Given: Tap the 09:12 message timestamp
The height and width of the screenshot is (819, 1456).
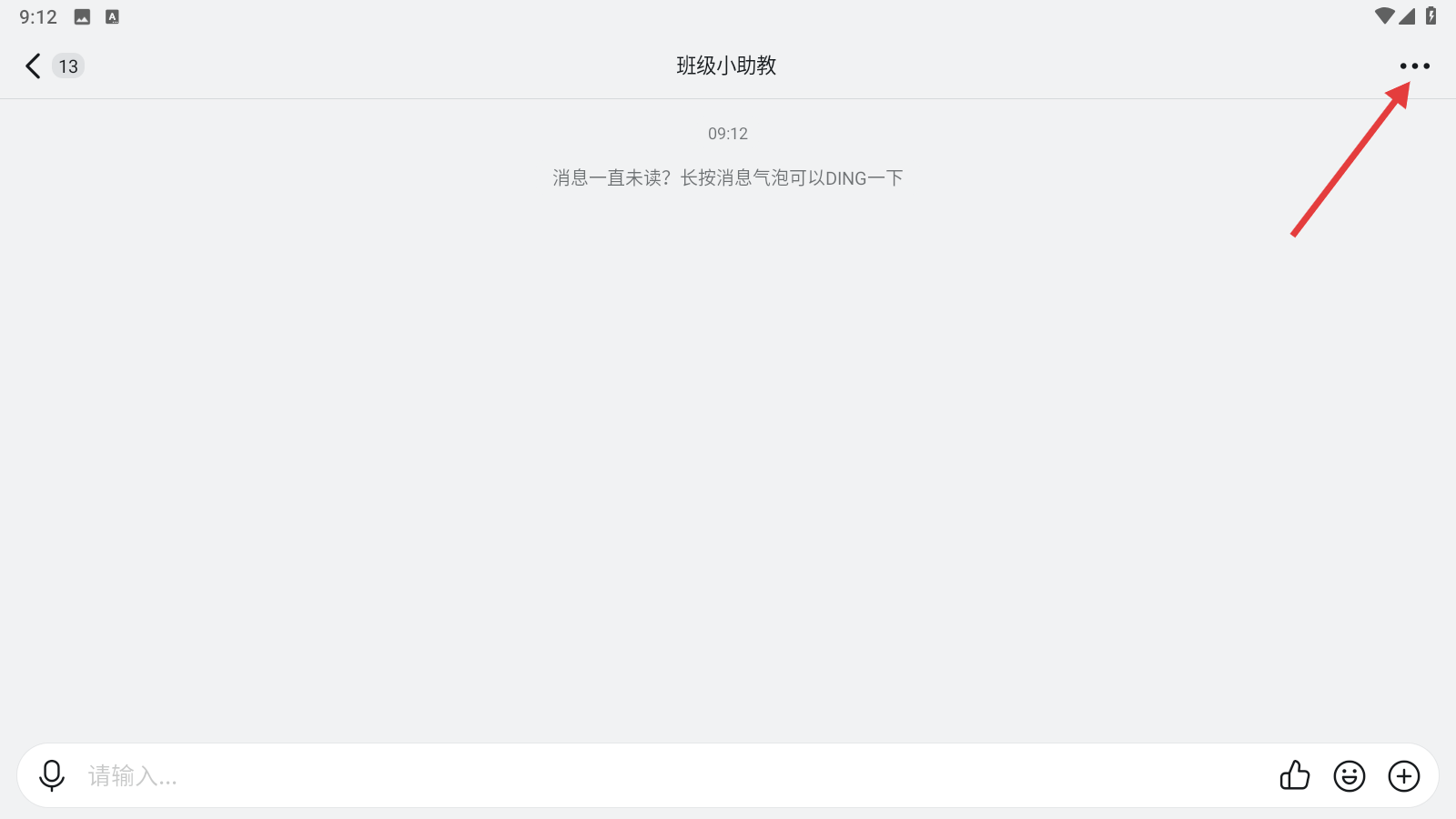Looking at the screenshot, I should click(x=728, y=134).
